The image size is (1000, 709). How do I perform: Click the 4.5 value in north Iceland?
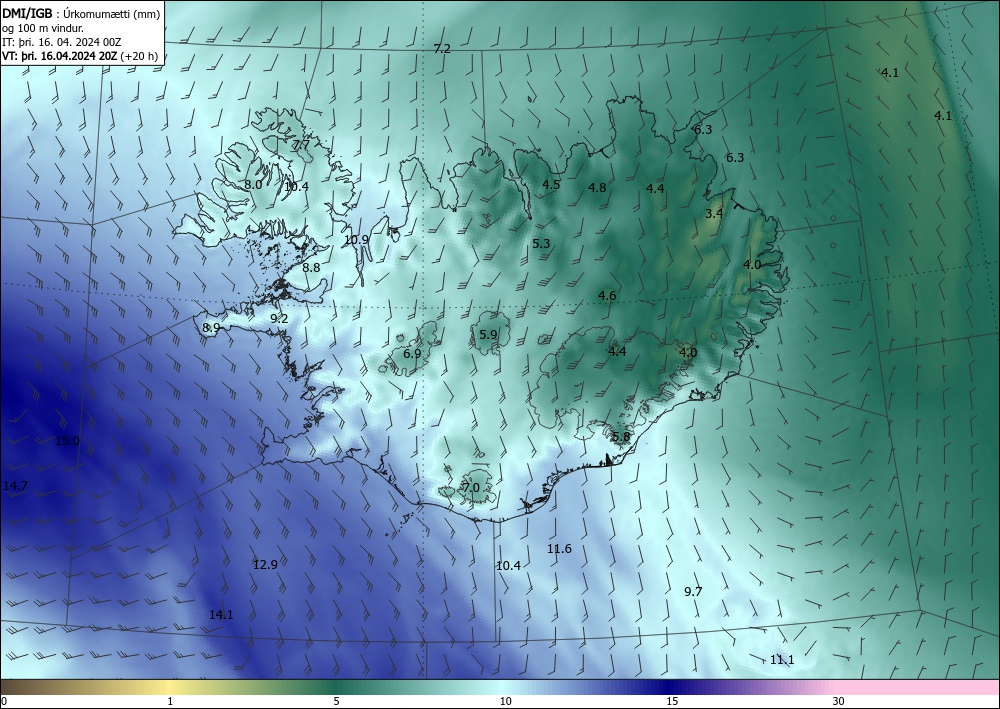(x=551, y=184)
